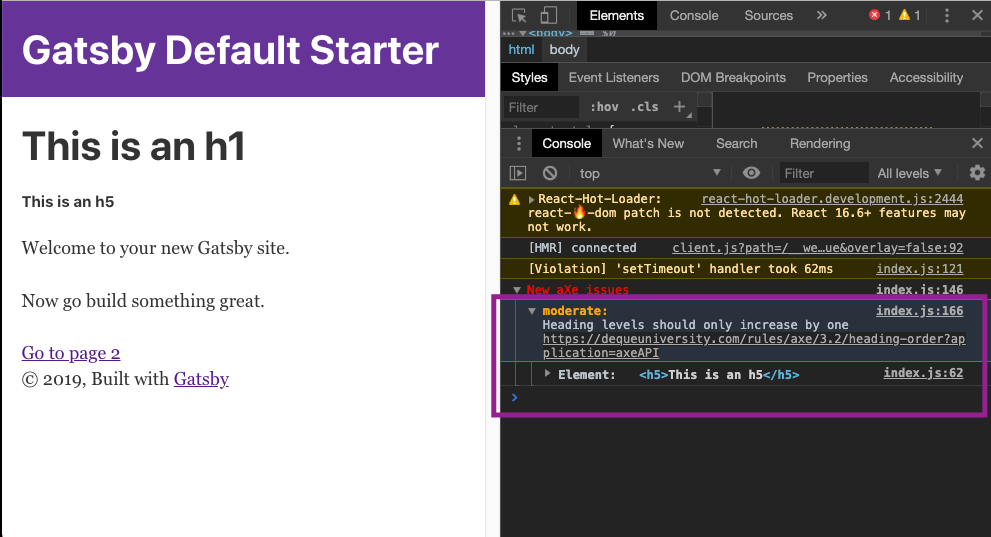Open the Sources tab
Viewport: 991px width, 537px height.
coord(769,15)
